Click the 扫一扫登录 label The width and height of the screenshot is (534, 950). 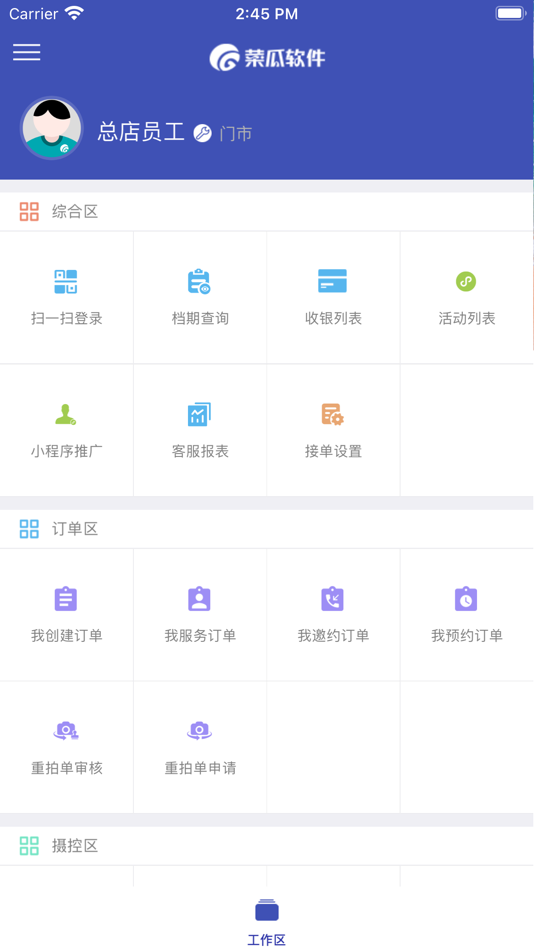coord(67,318)
